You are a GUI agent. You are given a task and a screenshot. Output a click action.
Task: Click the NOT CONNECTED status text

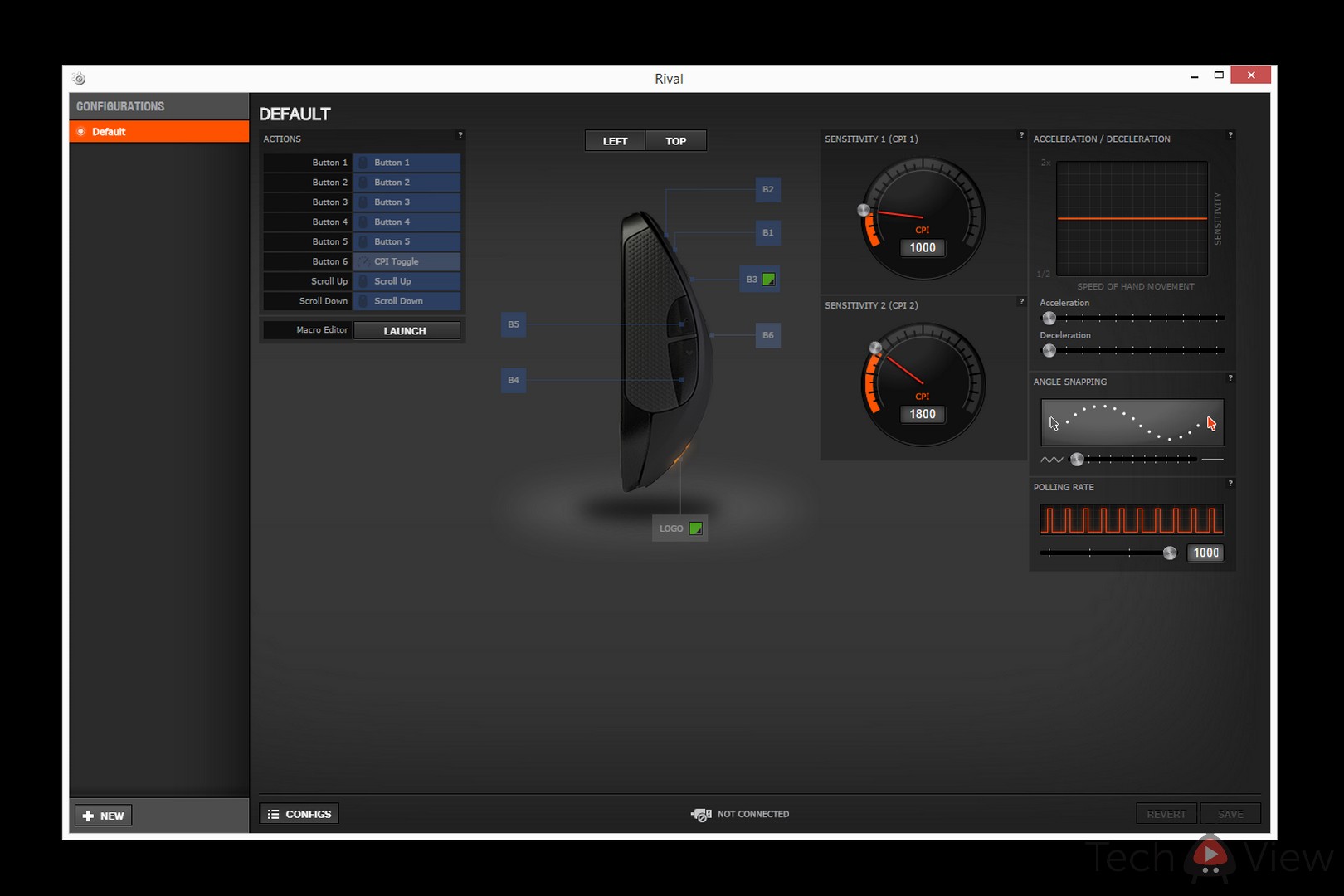coord(753,814)
